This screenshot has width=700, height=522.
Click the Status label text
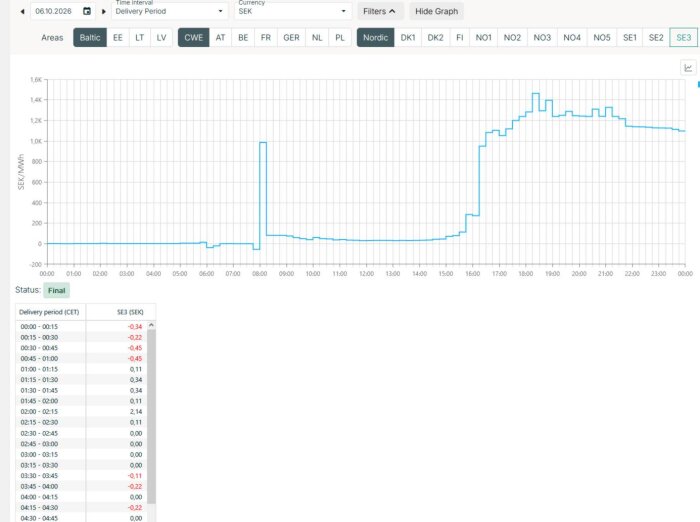tap(28, 290)
